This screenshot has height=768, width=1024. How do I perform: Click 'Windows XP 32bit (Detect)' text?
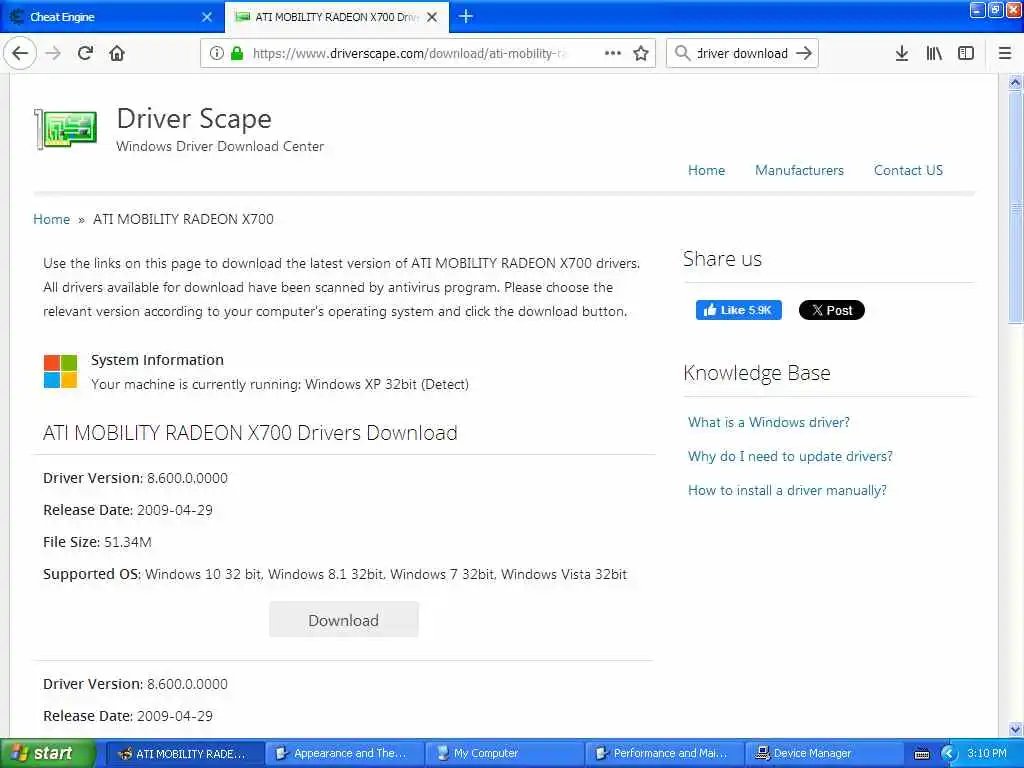coord(387,384)
